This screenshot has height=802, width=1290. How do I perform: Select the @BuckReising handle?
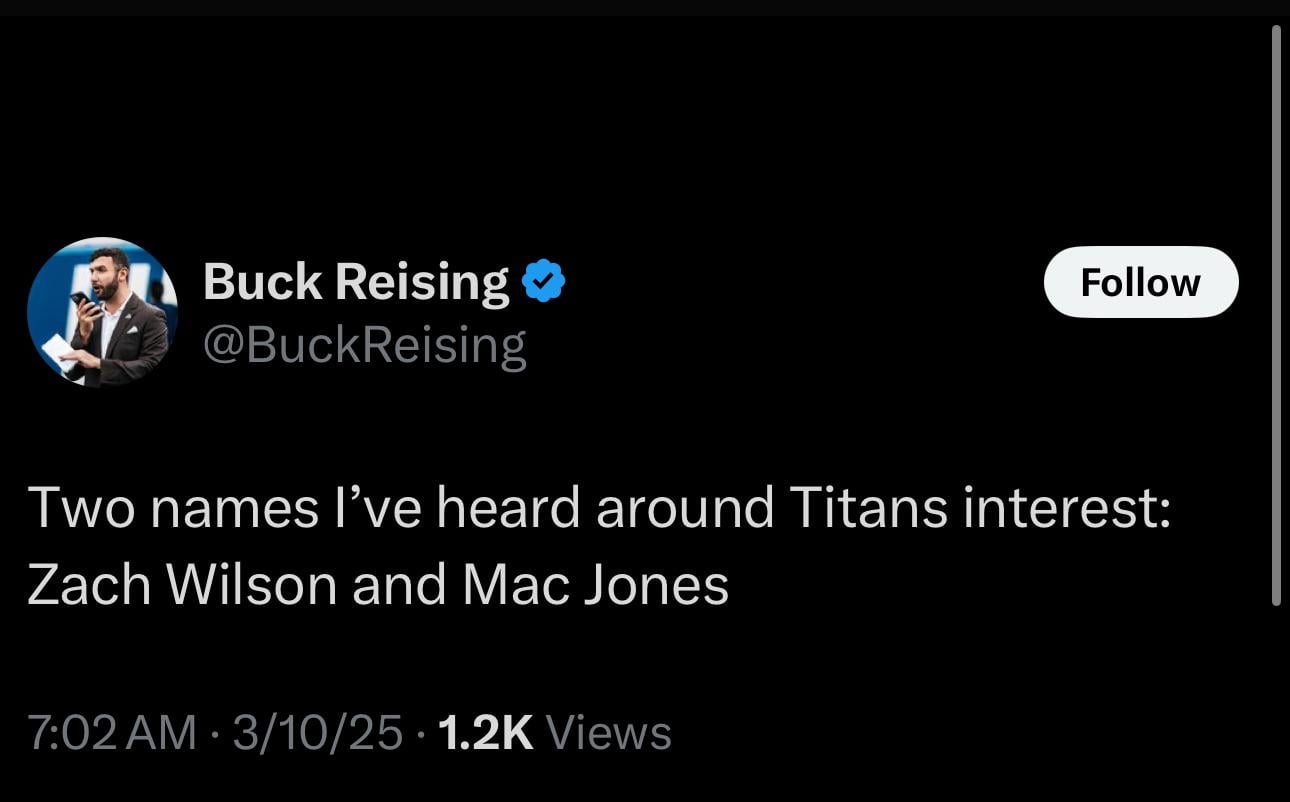pyautogui.click(x=363, y=343)
